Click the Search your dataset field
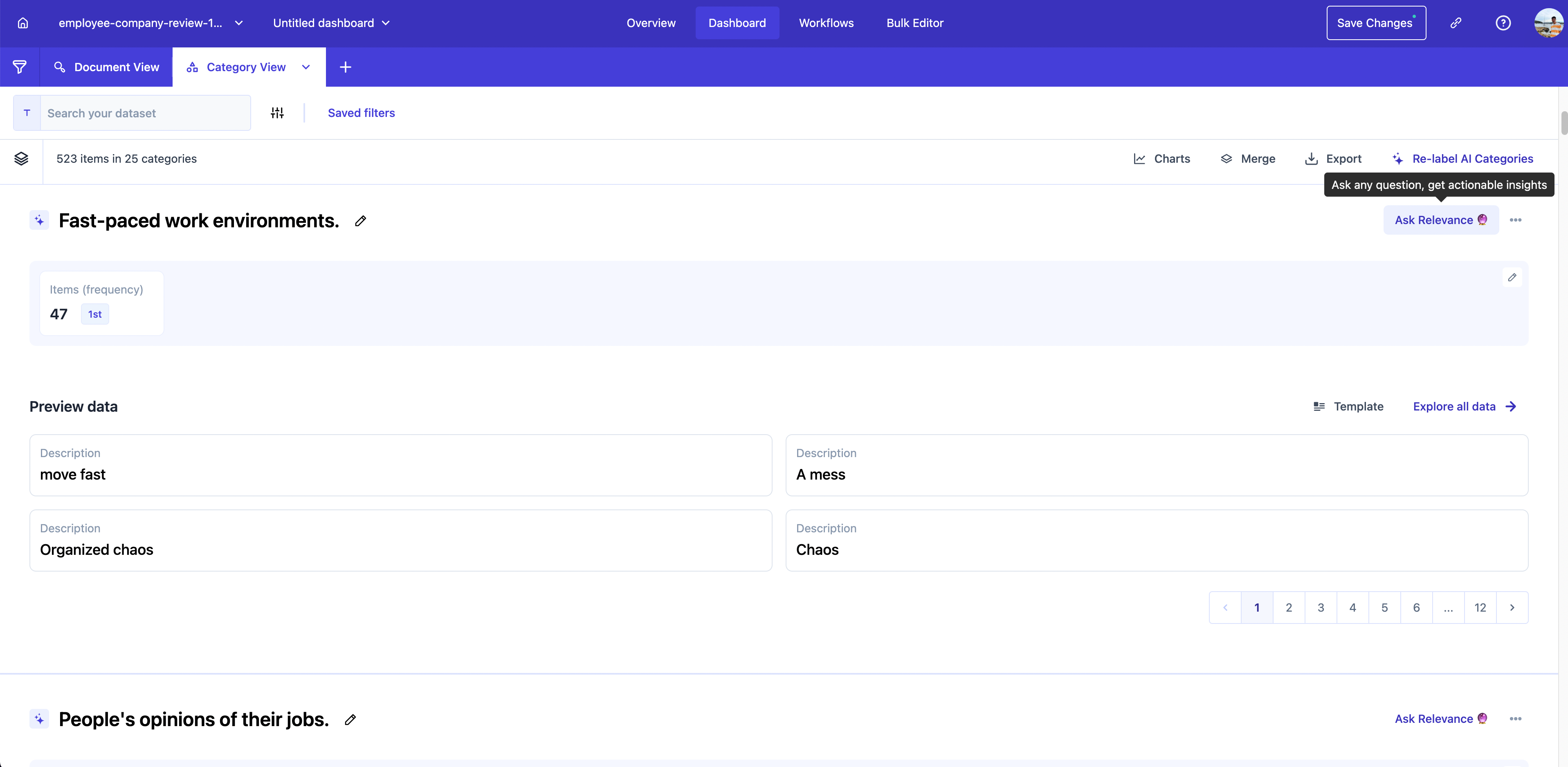The width and height of the screenshot is (1568, 767). point(145,113)
